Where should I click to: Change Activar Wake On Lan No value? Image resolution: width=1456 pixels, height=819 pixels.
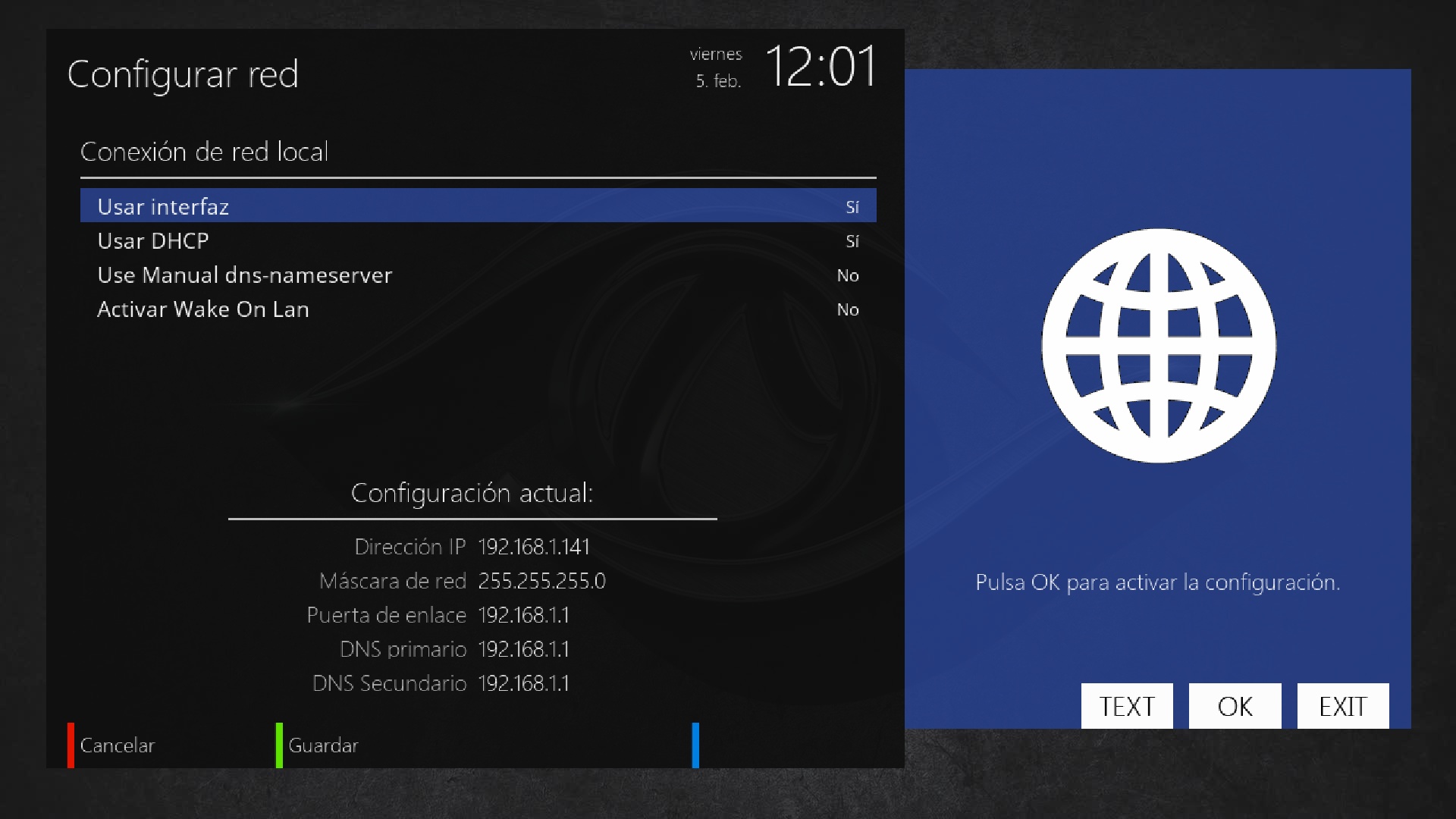(847, 309)
